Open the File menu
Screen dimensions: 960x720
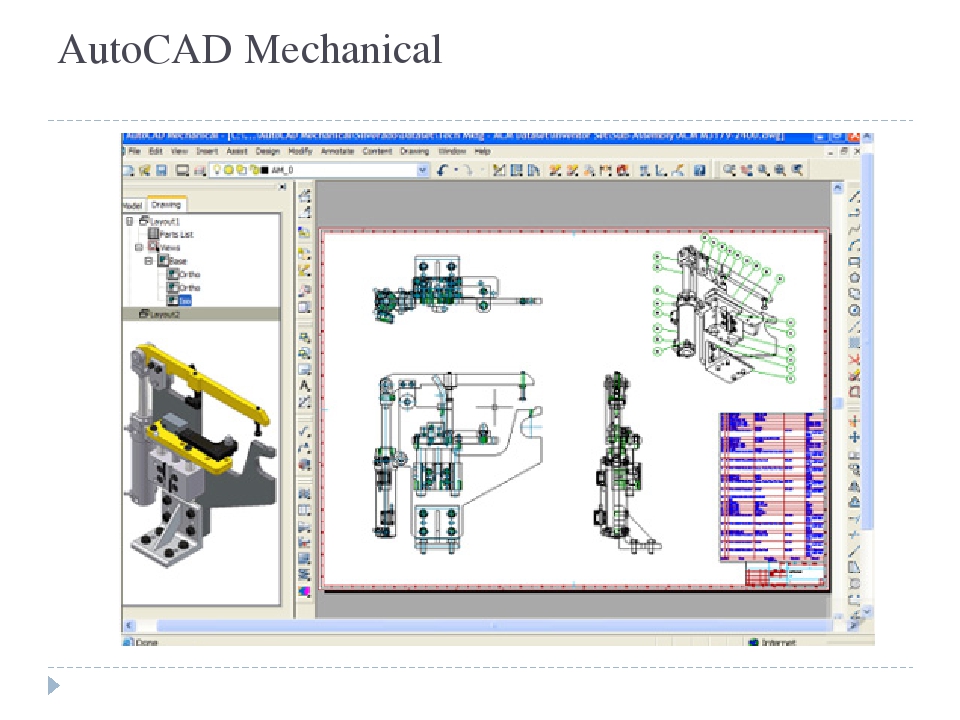pyautogui.click(x=135, y=151)
